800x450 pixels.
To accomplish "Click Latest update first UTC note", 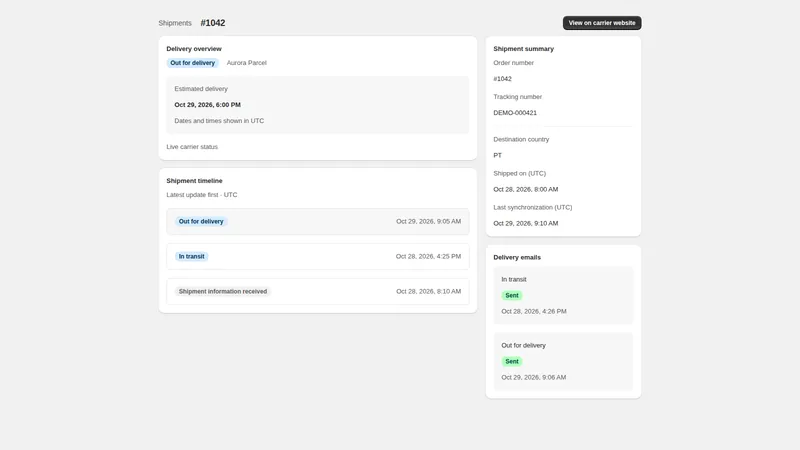I will pyautogui.click(x=202, y=195).
